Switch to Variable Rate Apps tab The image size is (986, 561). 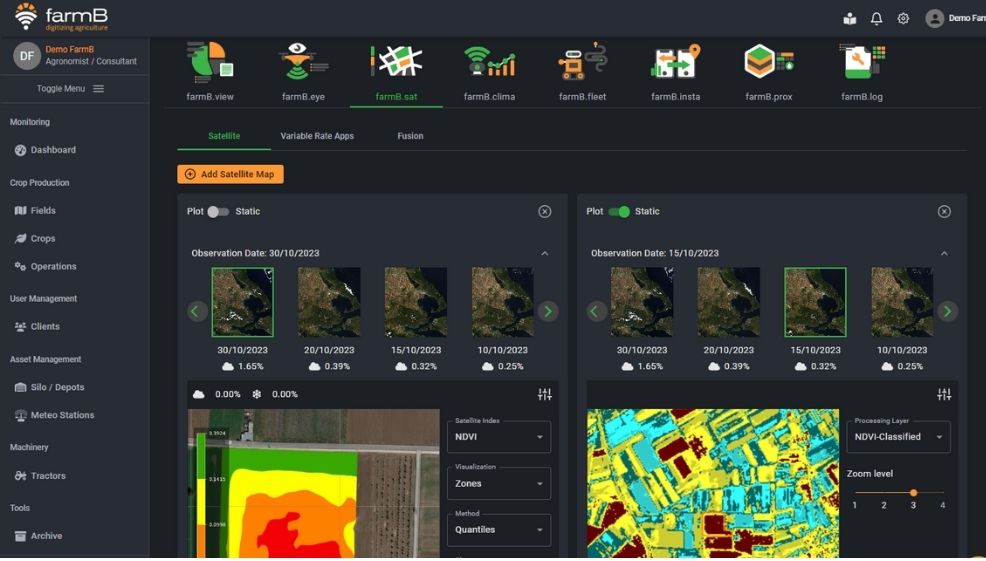[x=317, y=136]
